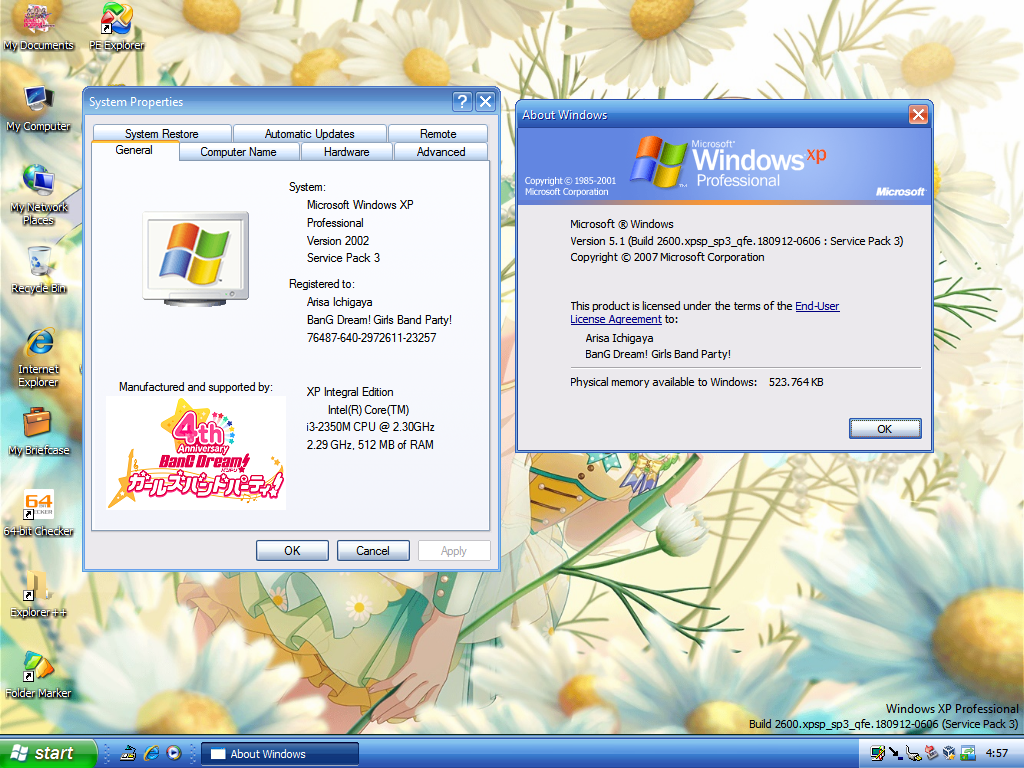The width and height of the screenshot is (1024, 768).
Task: Open the Computer Name tab
Action: pyautogui.click(x=238, y=152)
